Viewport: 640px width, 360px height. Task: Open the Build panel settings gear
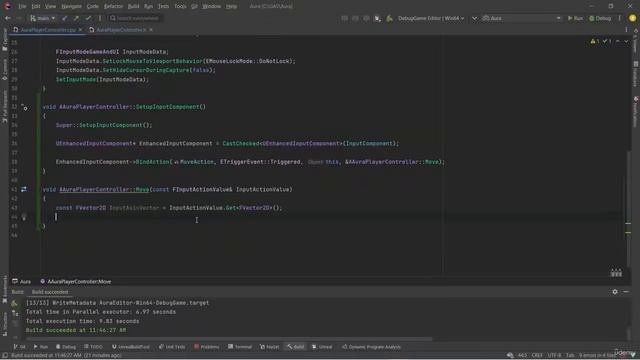pyautogui.click(x=615, y=292)
